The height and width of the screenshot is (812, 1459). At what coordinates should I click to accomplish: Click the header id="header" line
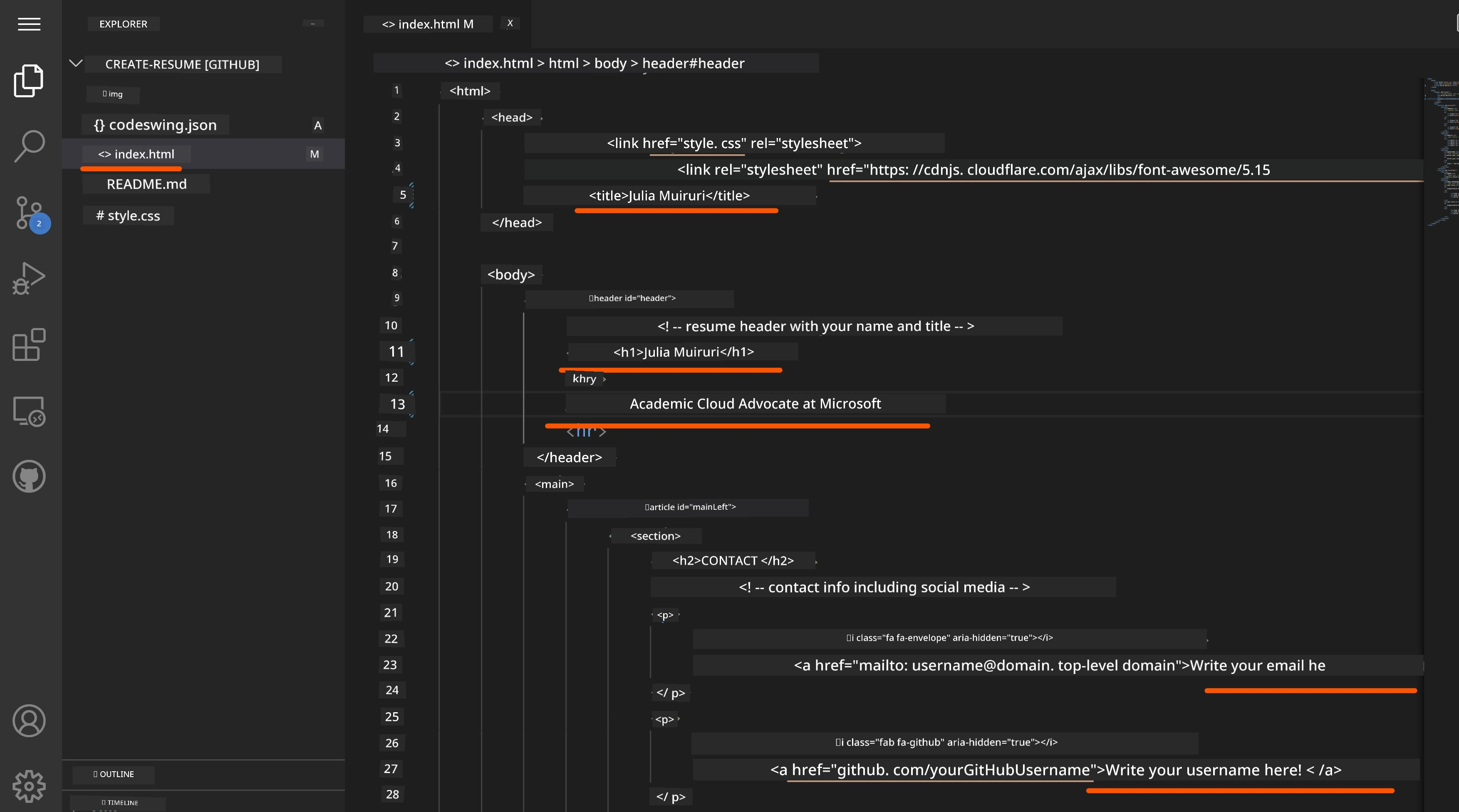pyautogui.click(x=630, y=298)
